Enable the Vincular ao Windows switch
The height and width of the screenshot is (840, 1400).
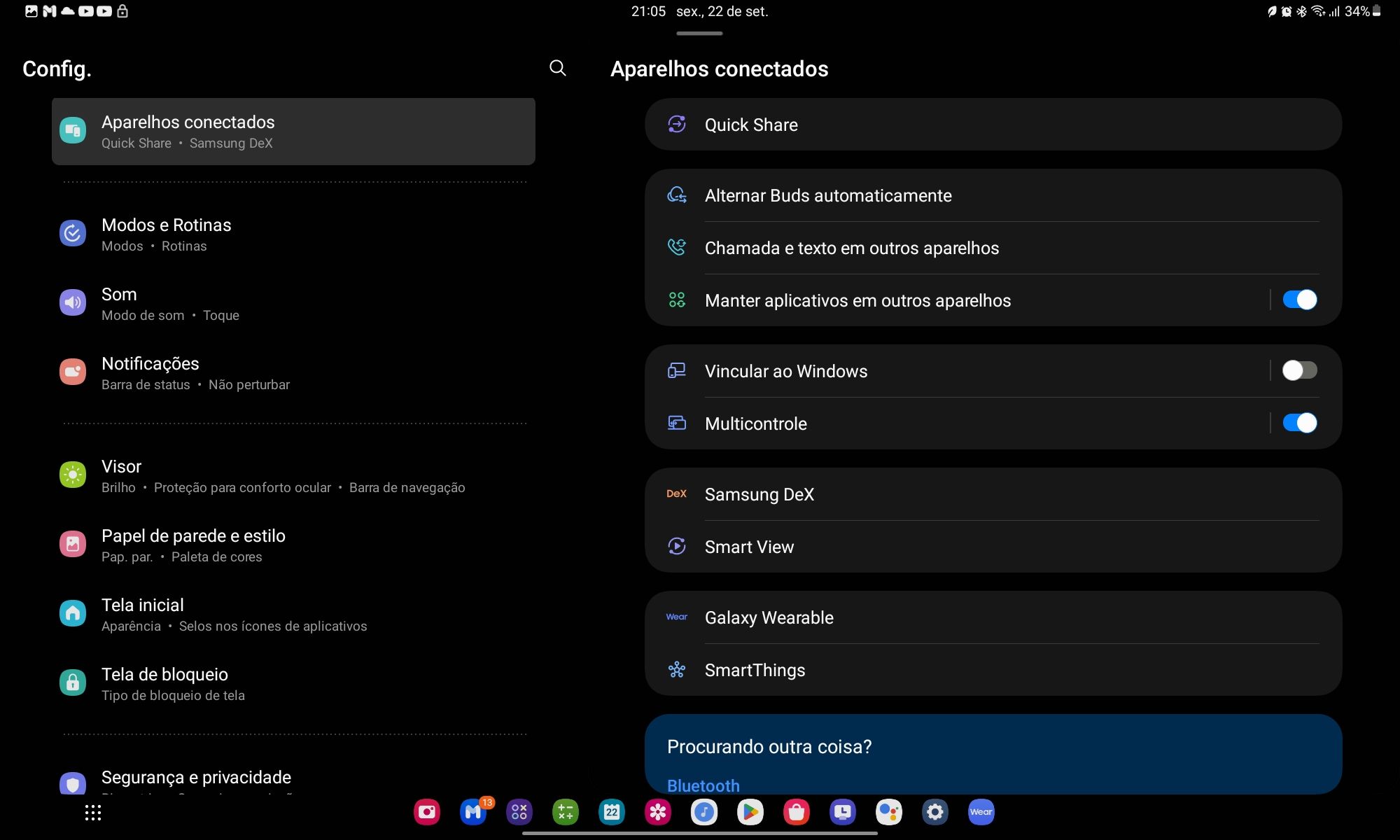coord(1300,370)
